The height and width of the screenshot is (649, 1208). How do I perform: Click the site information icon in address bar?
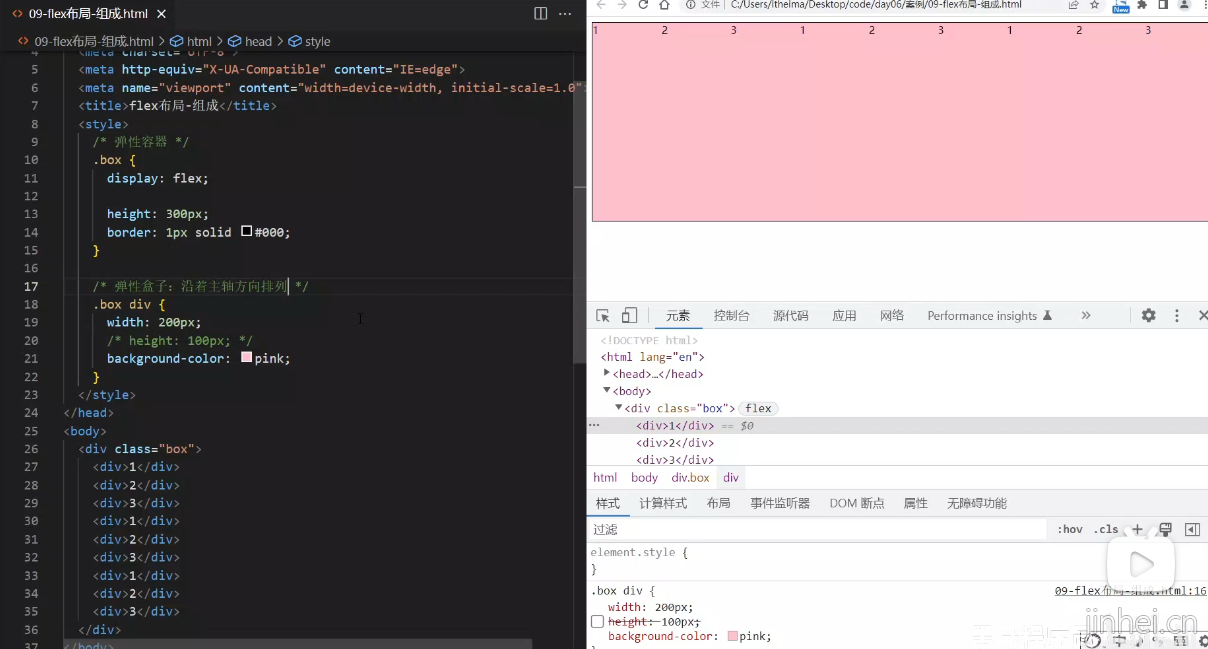[691, 5]
